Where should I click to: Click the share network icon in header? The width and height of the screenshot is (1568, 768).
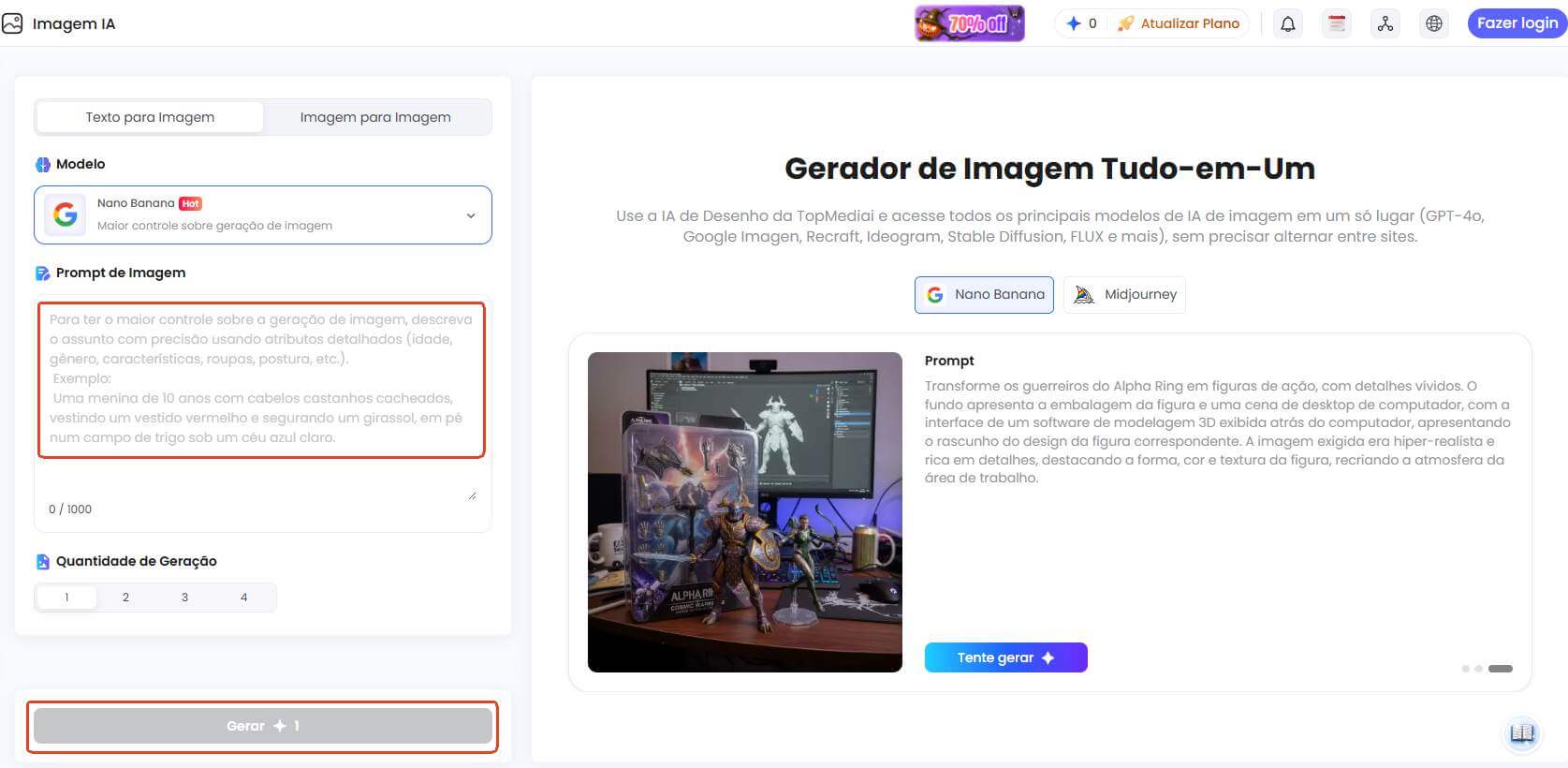1385,23
